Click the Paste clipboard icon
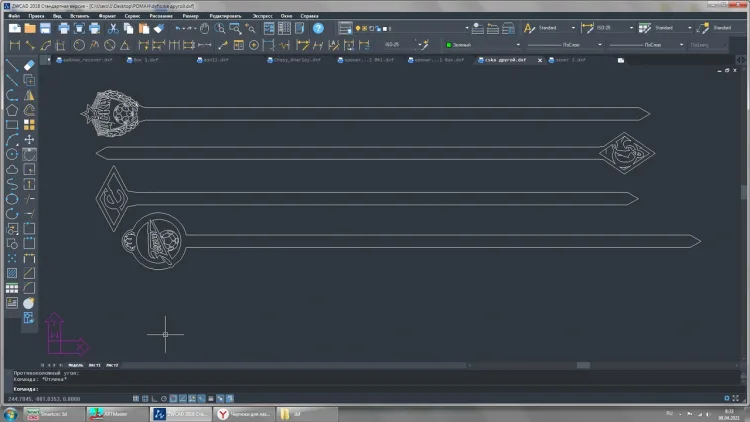This screenshot has width=750, height=422. (x=143, y=28)
